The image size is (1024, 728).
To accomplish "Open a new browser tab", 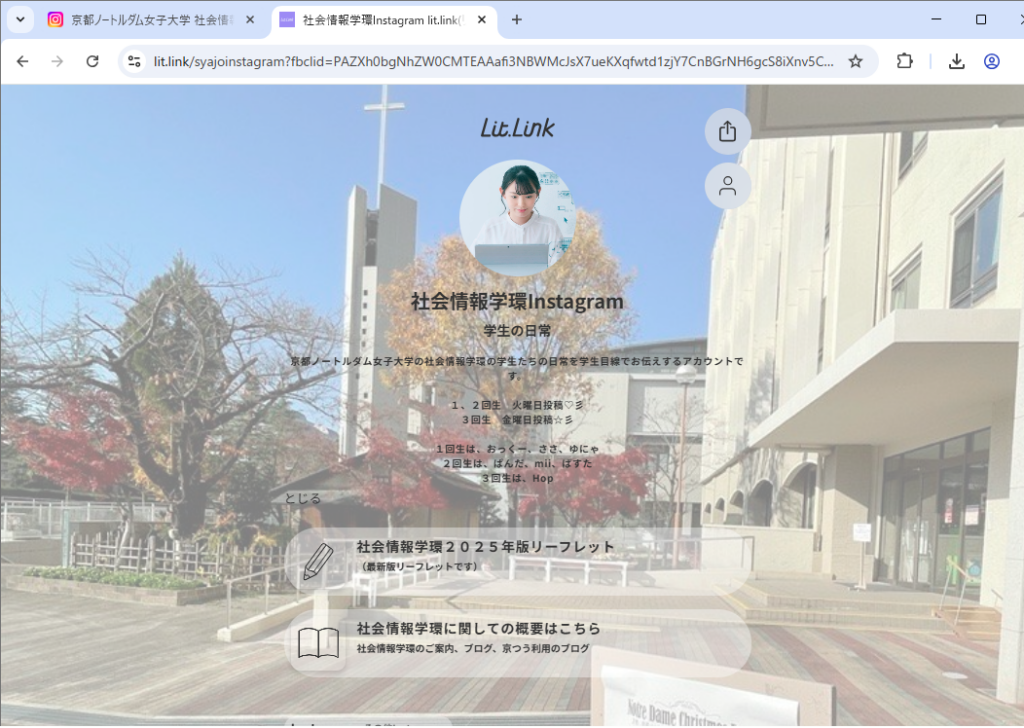I will pyautogui.click(x=517, y=20).
